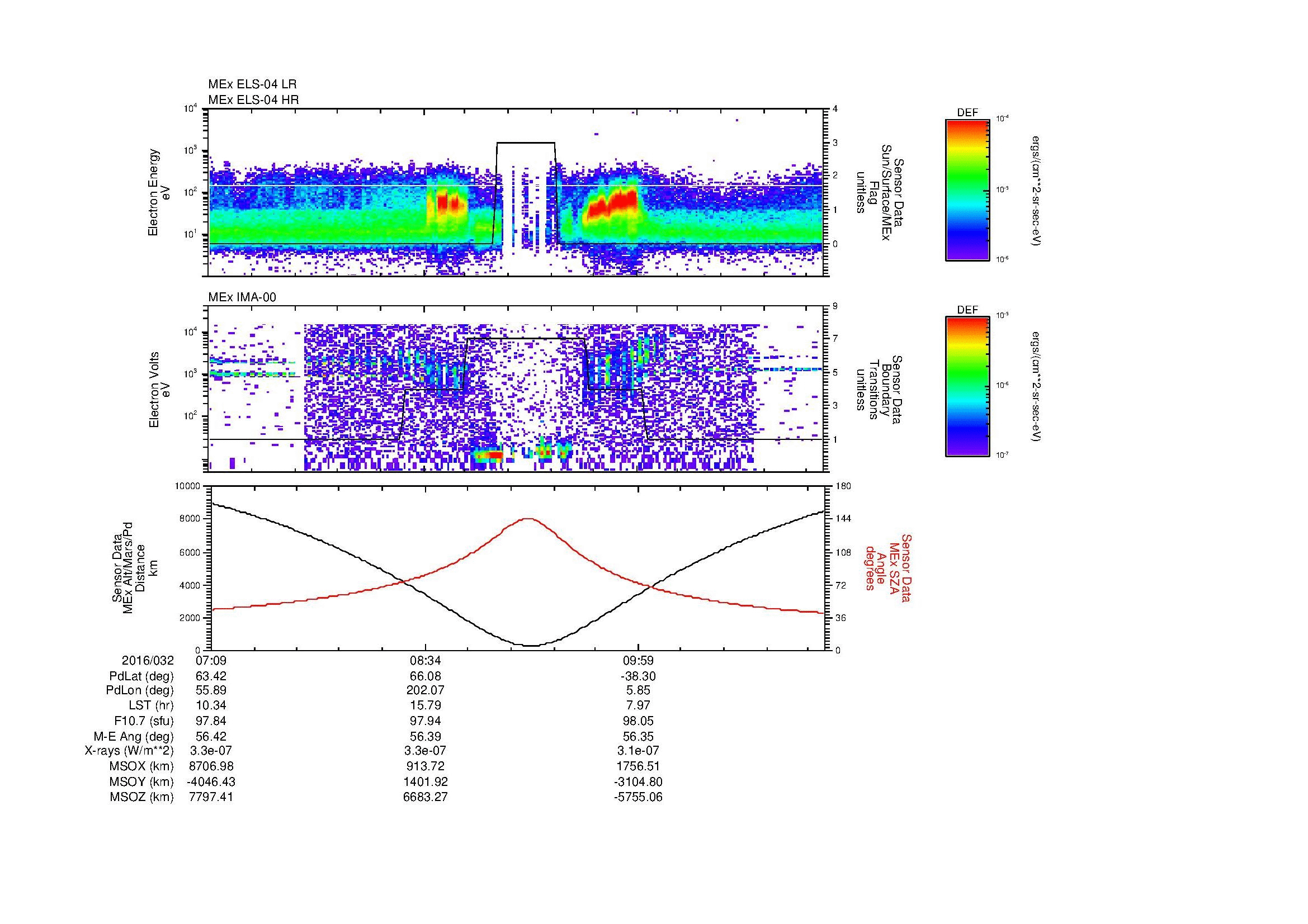Click the MSOX value 913.72

coord(425,766)
